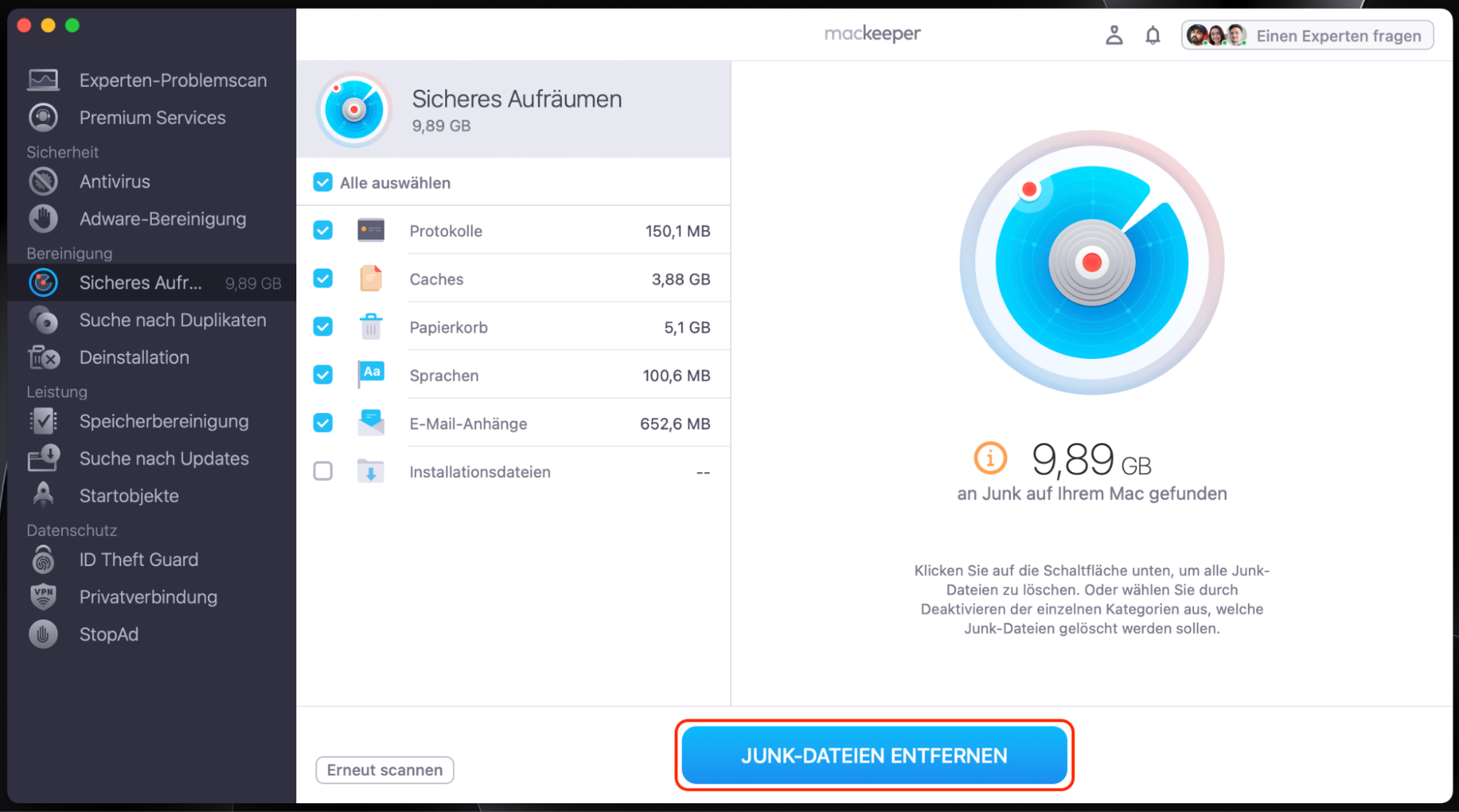The image size is (1459, 812).
Task: Uncheck the E-Mail-Anhänge checkbox
Action: click(x=323, y=423)
